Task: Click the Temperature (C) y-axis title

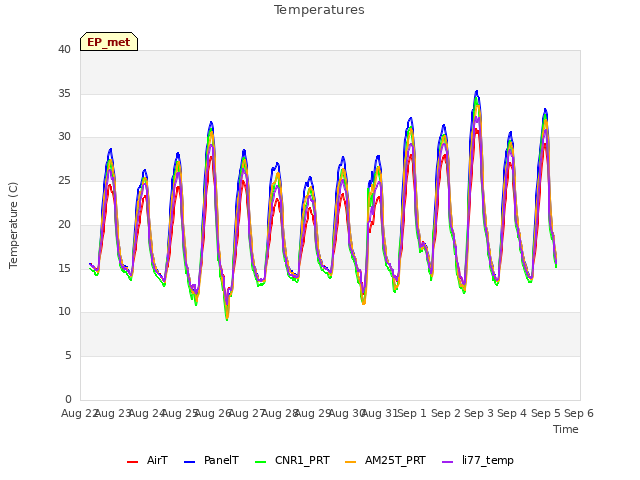Action: tap(13, 225)
